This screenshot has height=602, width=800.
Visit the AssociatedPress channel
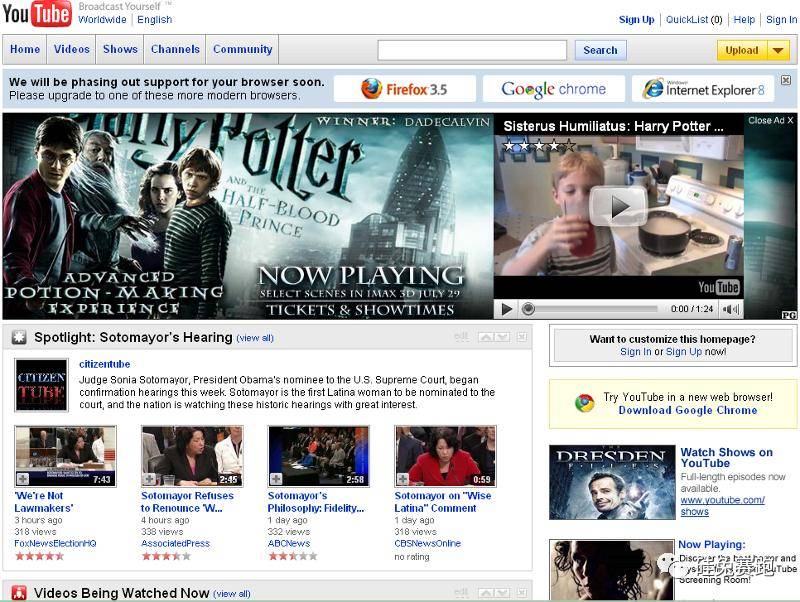pyautogui.click(x=176, y=543)
